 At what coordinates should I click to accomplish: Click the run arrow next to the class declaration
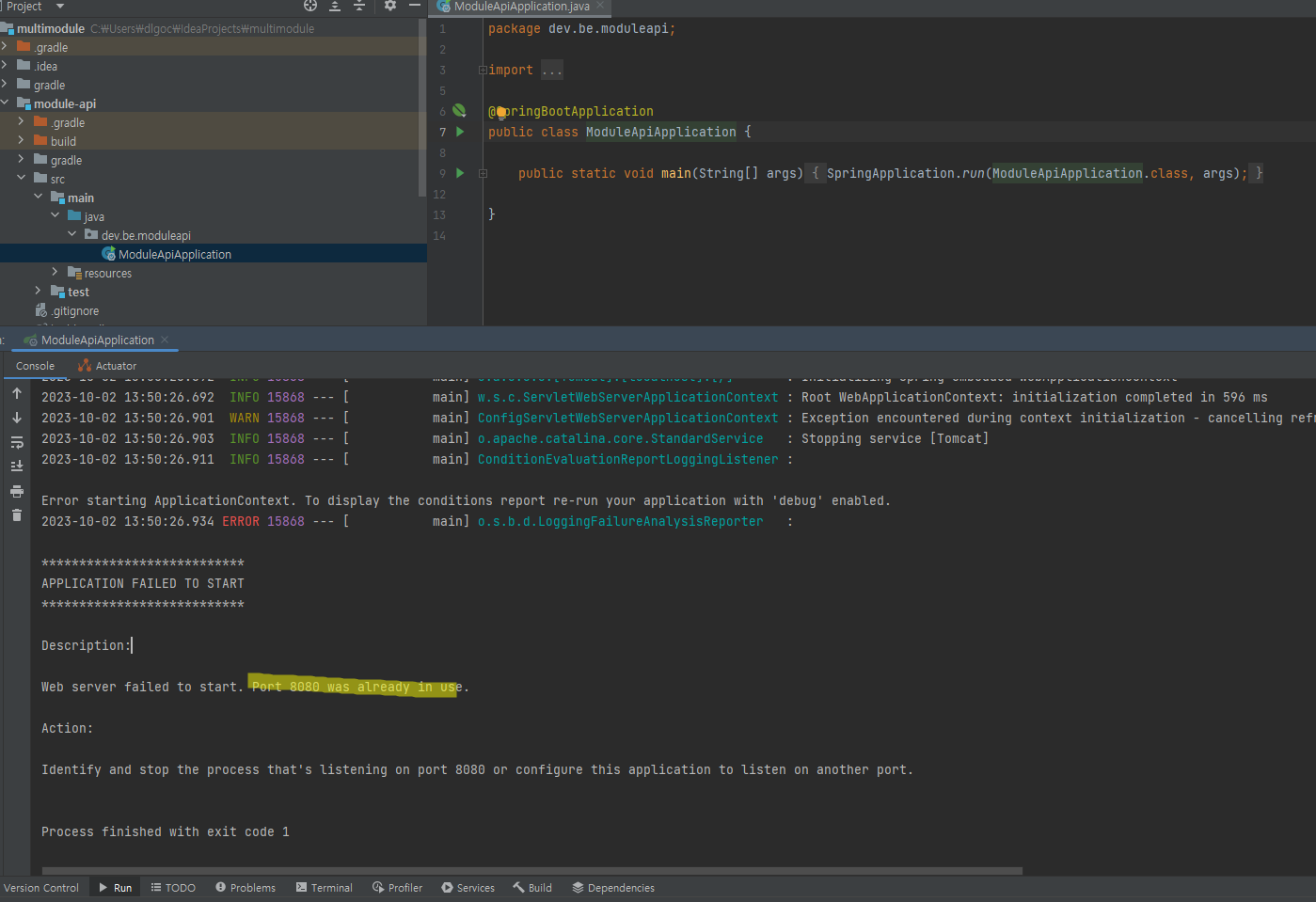(x=460, y=132)
